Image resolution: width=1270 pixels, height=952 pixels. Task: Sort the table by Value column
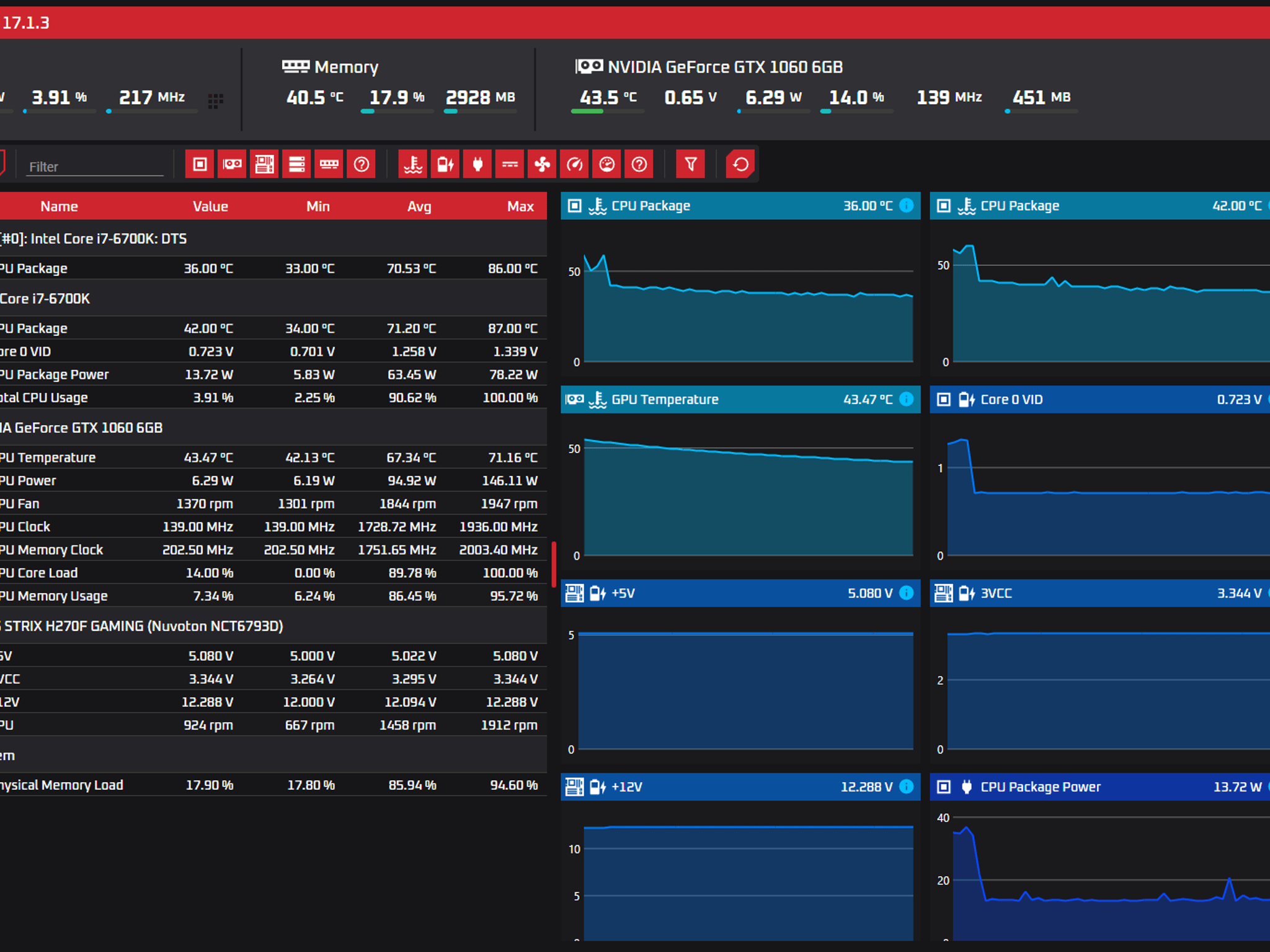[x=210, y=206]
